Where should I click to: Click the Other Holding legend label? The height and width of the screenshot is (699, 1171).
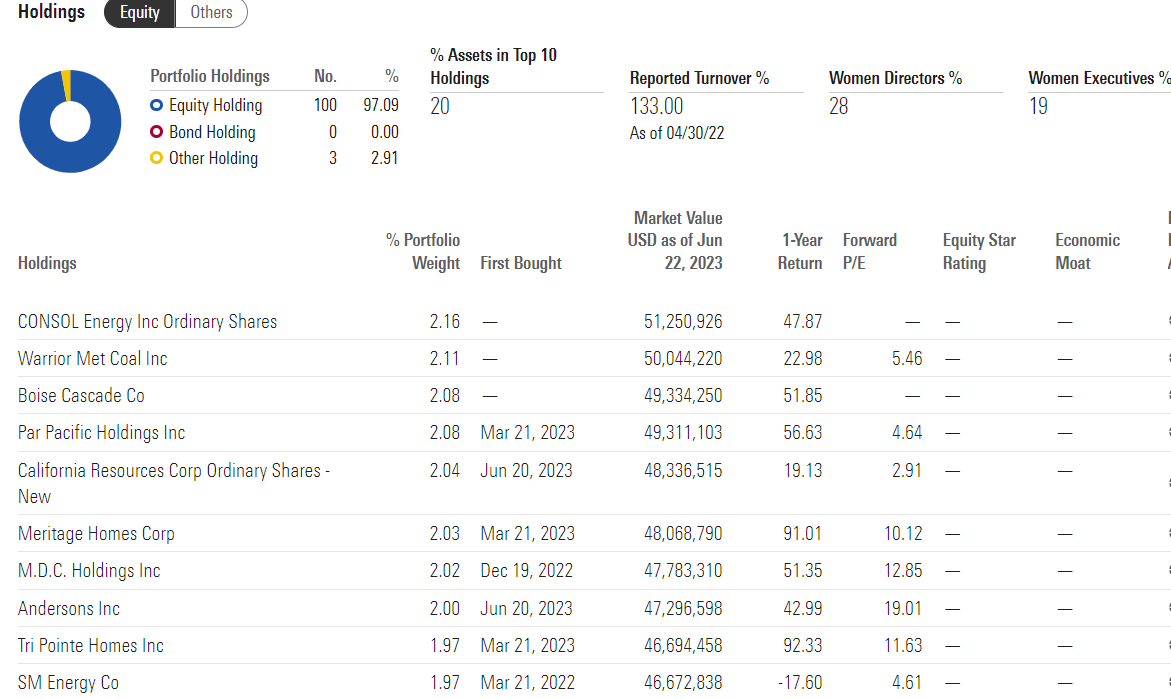(x=214, y=158)
